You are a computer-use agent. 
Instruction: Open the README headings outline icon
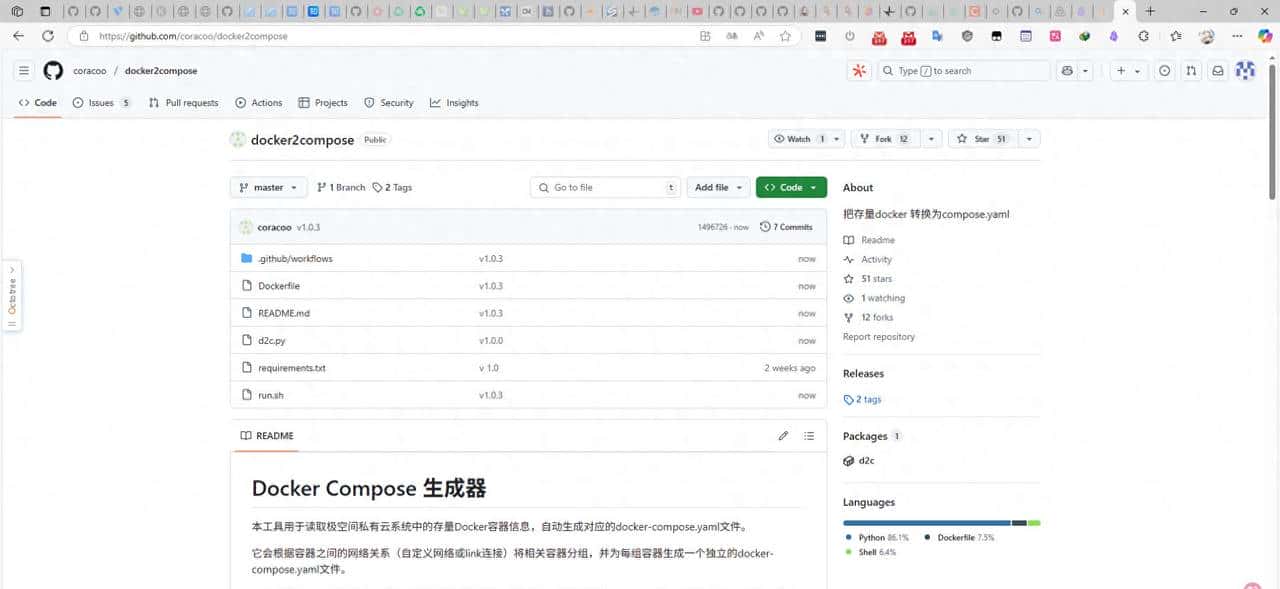pos(809,435)
